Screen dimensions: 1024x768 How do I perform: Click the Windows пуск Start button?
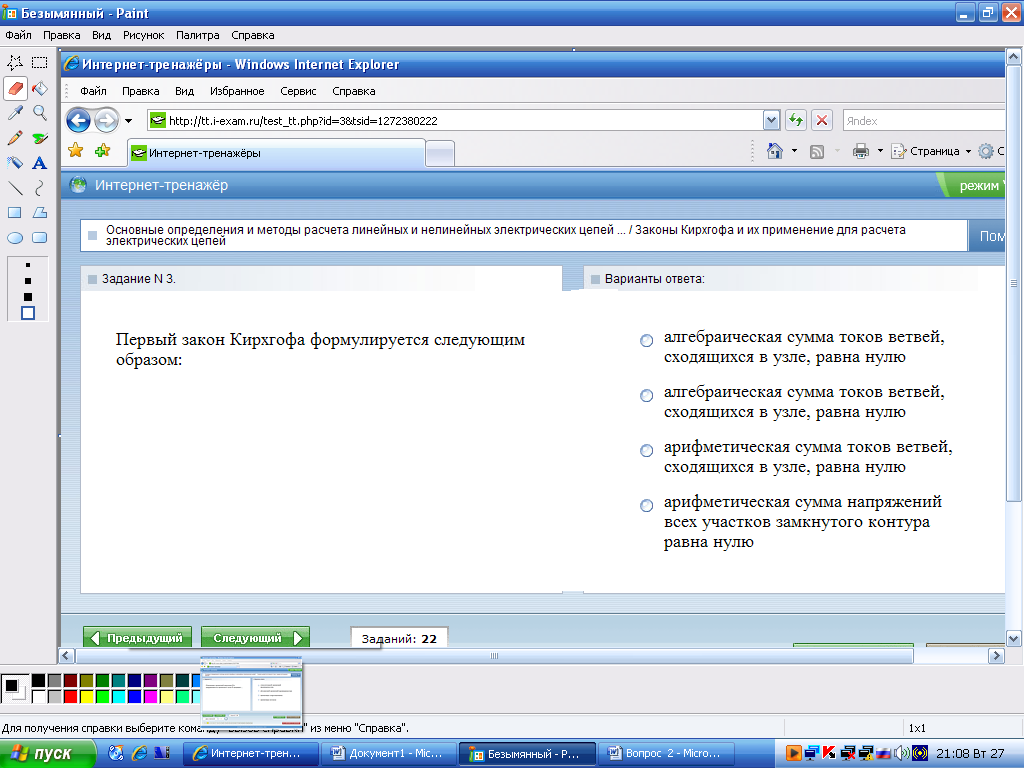[x=47, y=754]
